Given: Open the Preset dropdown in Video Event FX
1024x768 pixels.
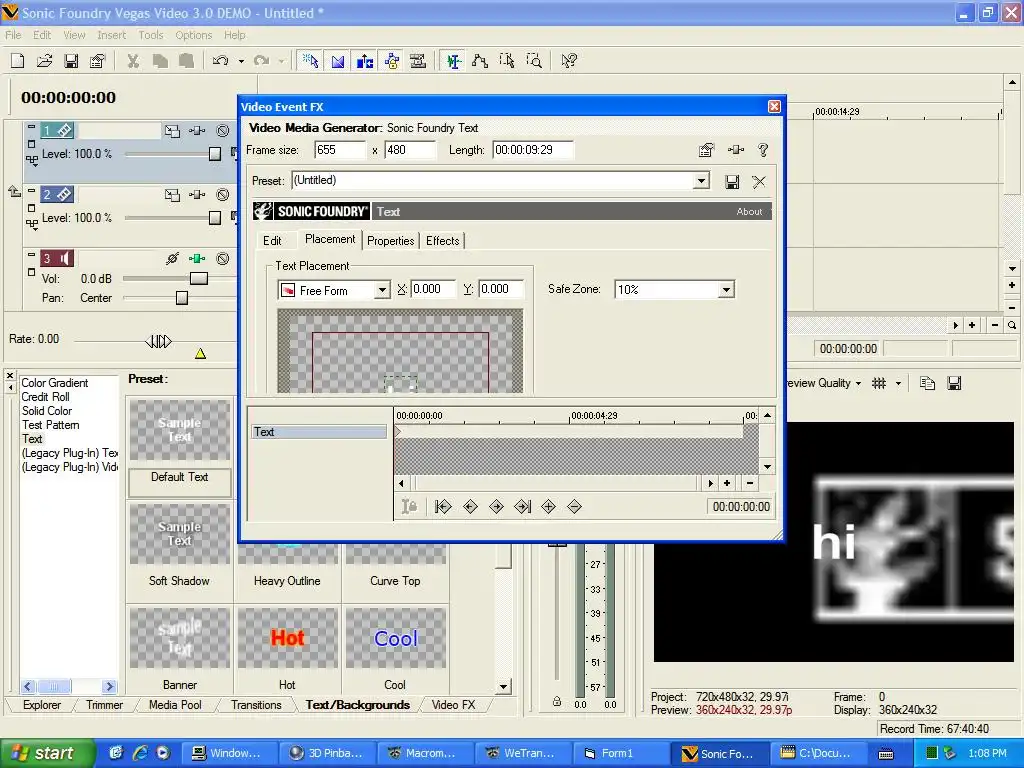Looking at the screenshot, I should [701, 181].
